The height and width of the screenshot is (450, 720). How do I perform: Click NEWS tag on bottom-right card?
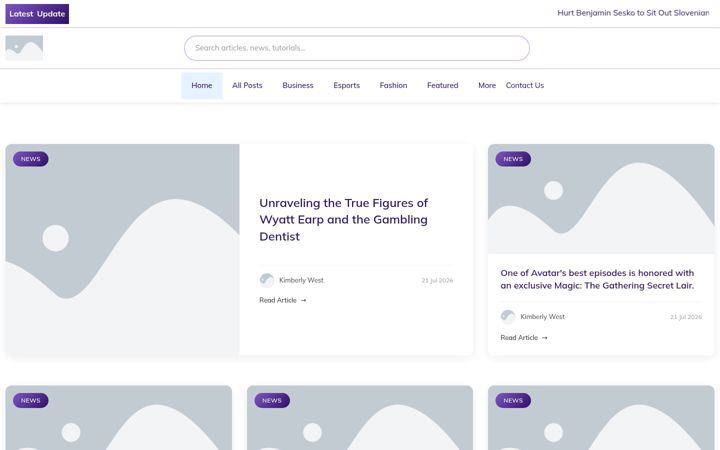pos(513,400)
